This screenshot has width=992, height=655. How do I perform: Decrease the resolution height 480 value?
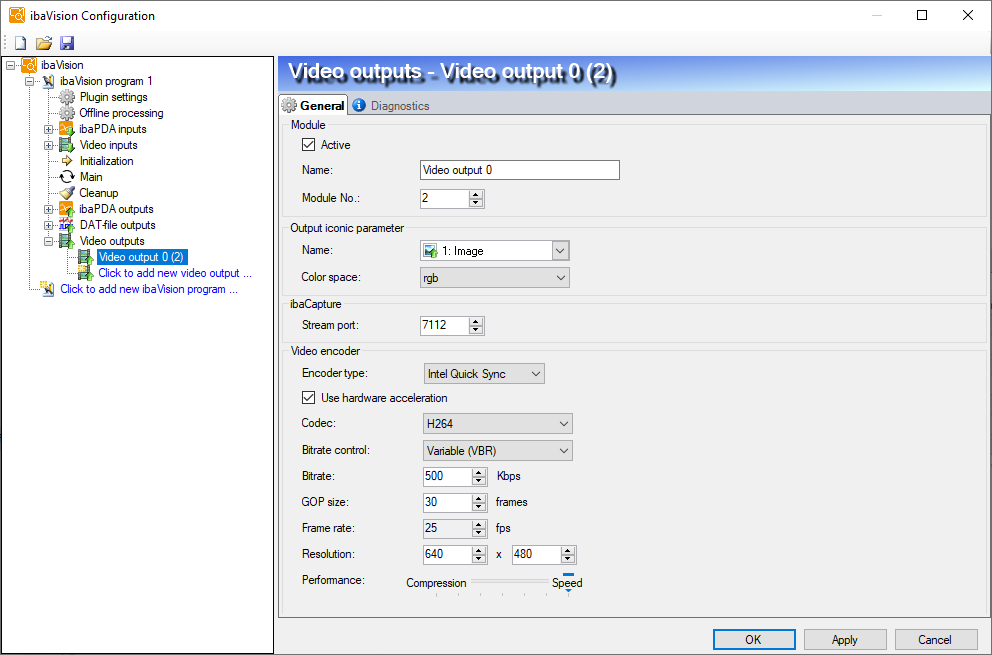pos(568,558)
